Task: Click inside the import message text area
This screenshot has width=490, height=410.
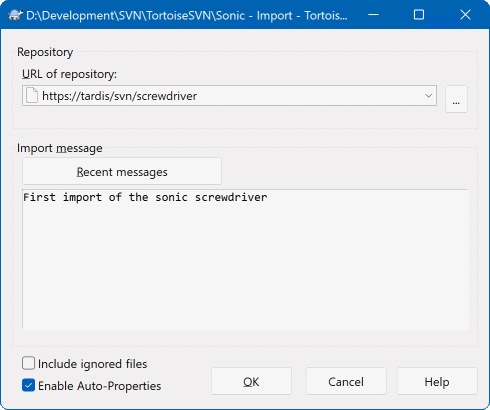Action: point(245,259)
